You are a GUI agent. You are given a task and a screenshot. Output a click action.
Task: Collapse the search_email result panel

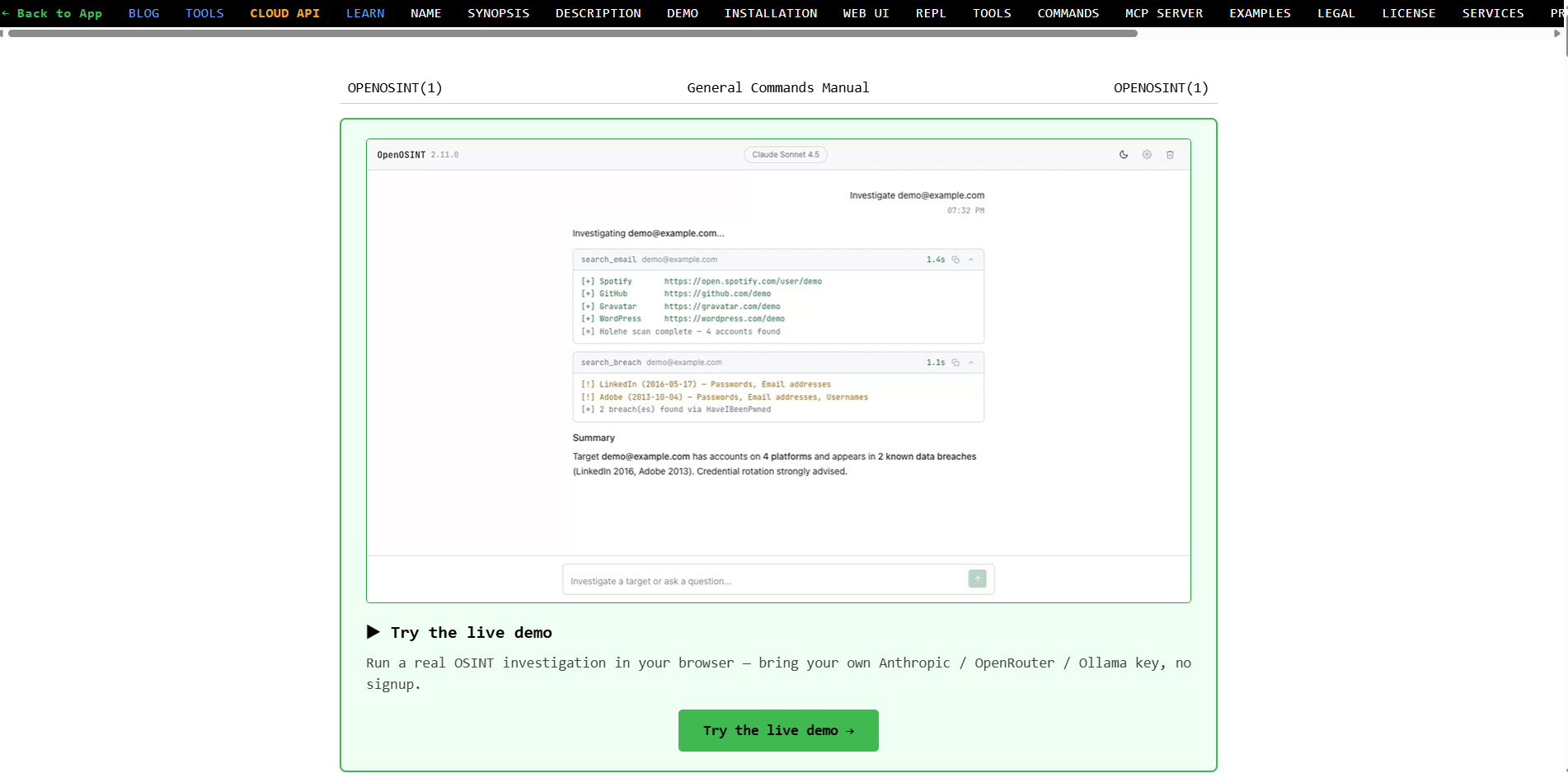point(971,260)
